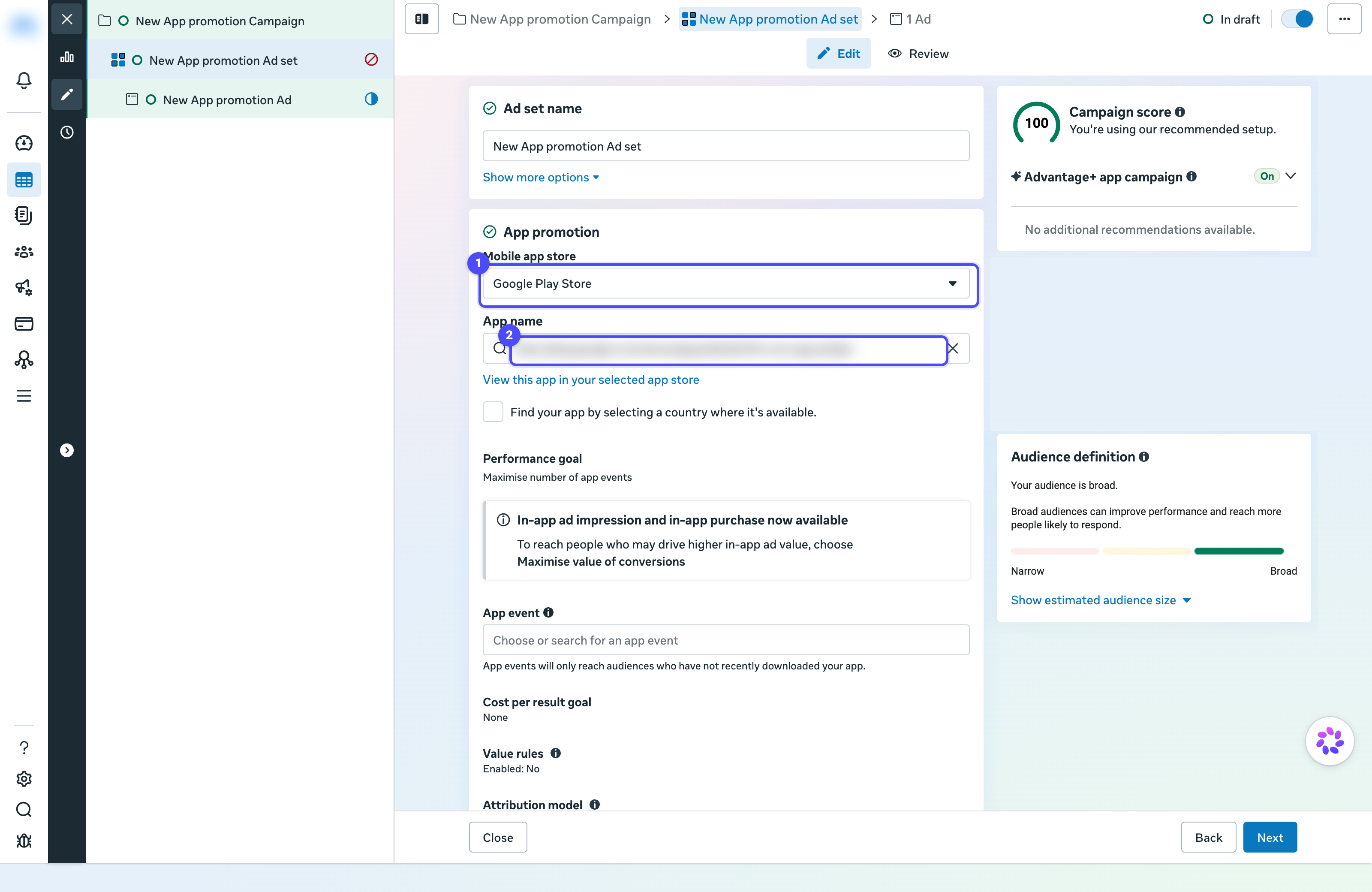Click App event info icon

(x=548, y=612)
